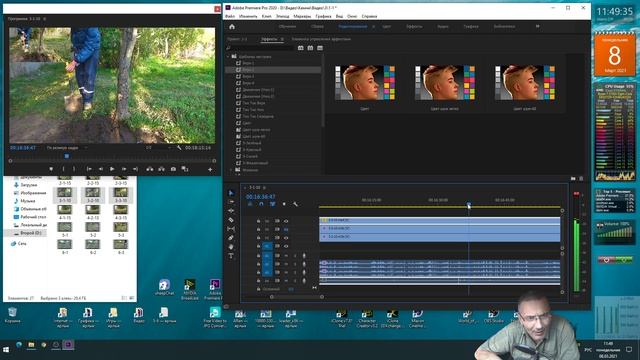Screen dimensions: 640x360
Task: Select the Type tool
Action: [x=231, y=256]
